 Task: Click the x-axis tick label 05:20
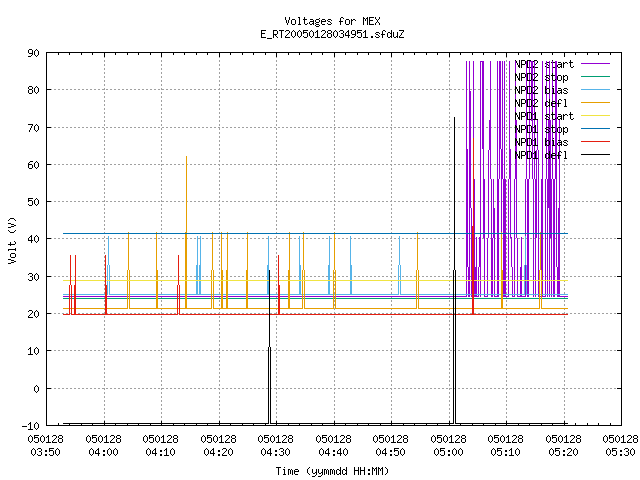click(564, 452)
